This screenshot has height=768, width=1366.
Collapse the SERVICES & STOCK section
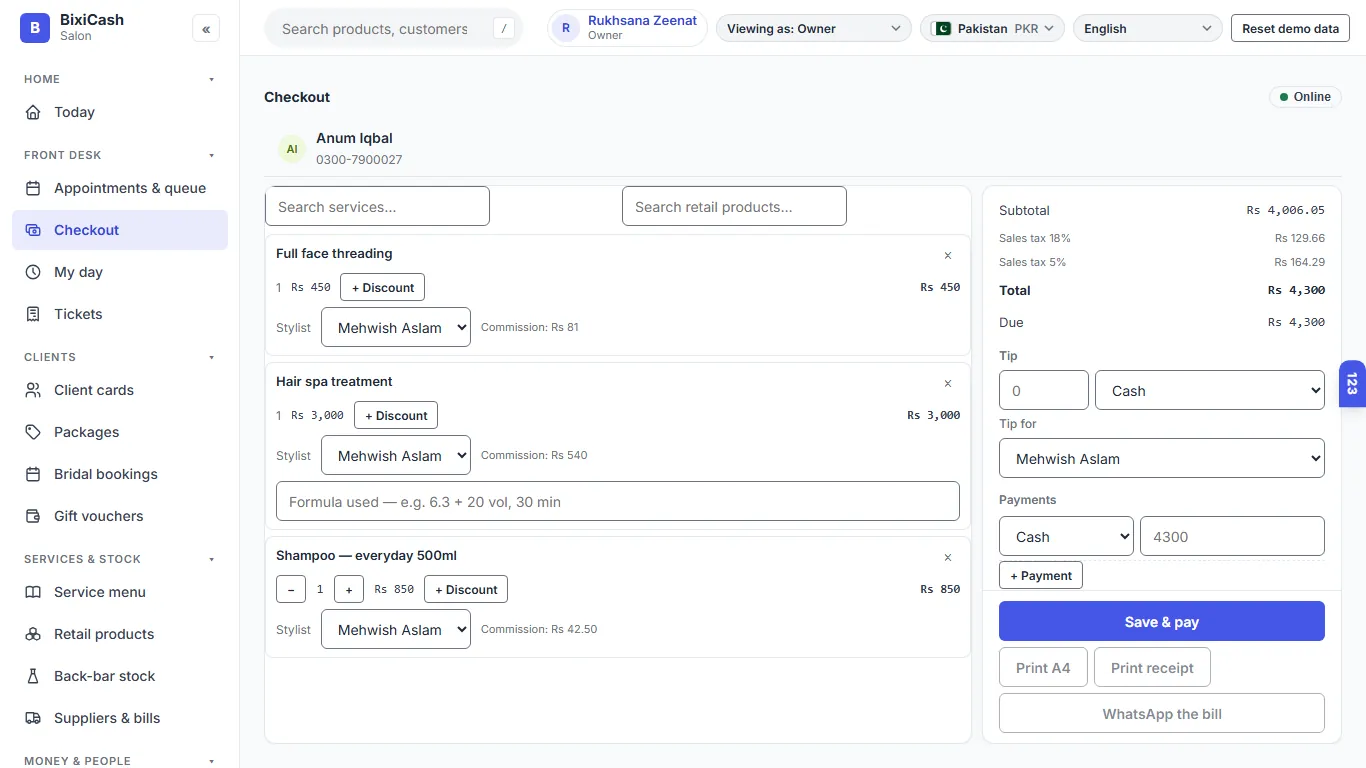(211, 559)
